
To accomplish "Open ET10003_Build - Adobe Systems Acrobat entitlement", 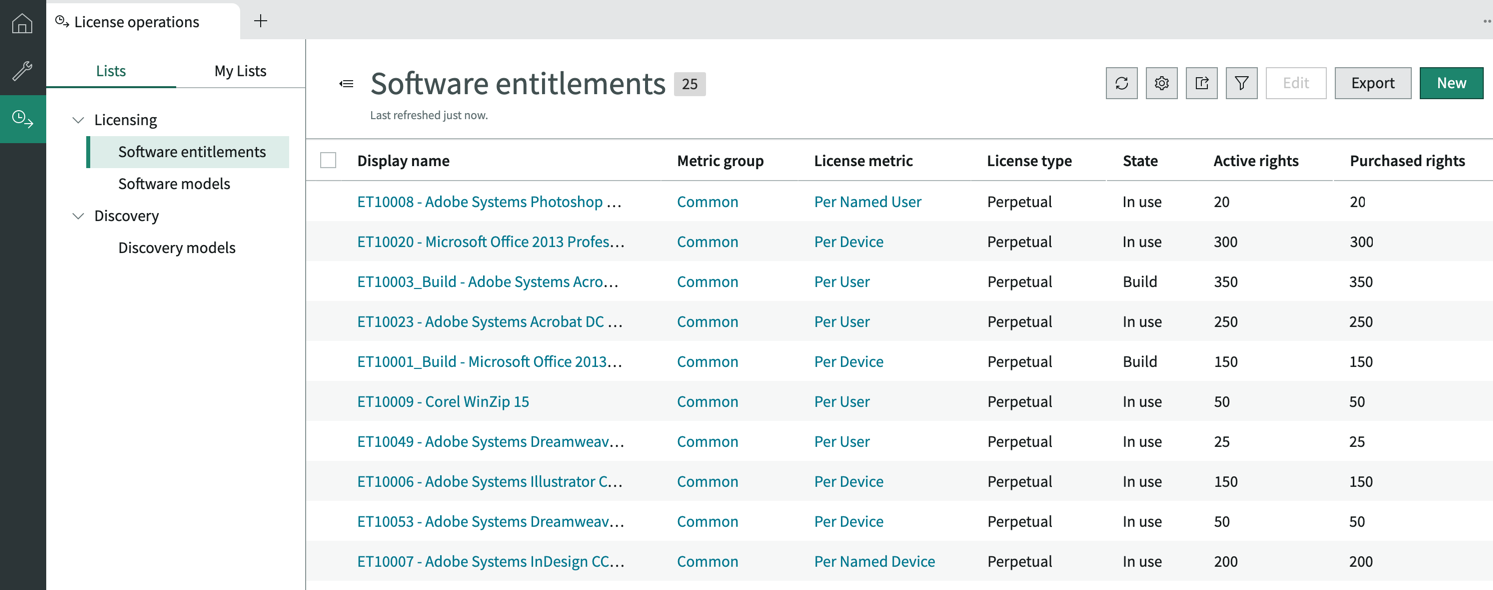I will (488, 282).
